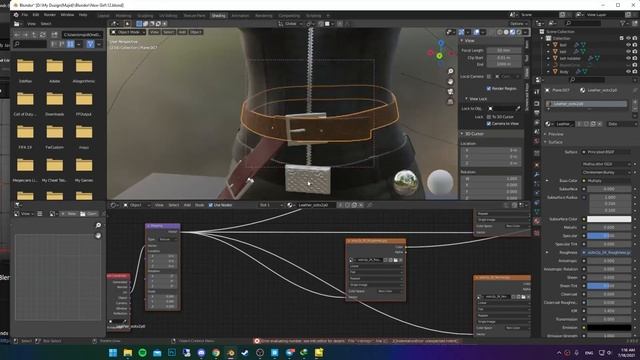Image resolution: width=640 pixels, height=360 pixels.
Task: Open the Christensen-Burley subsurface method dropdown
Action: click(606, 172)
